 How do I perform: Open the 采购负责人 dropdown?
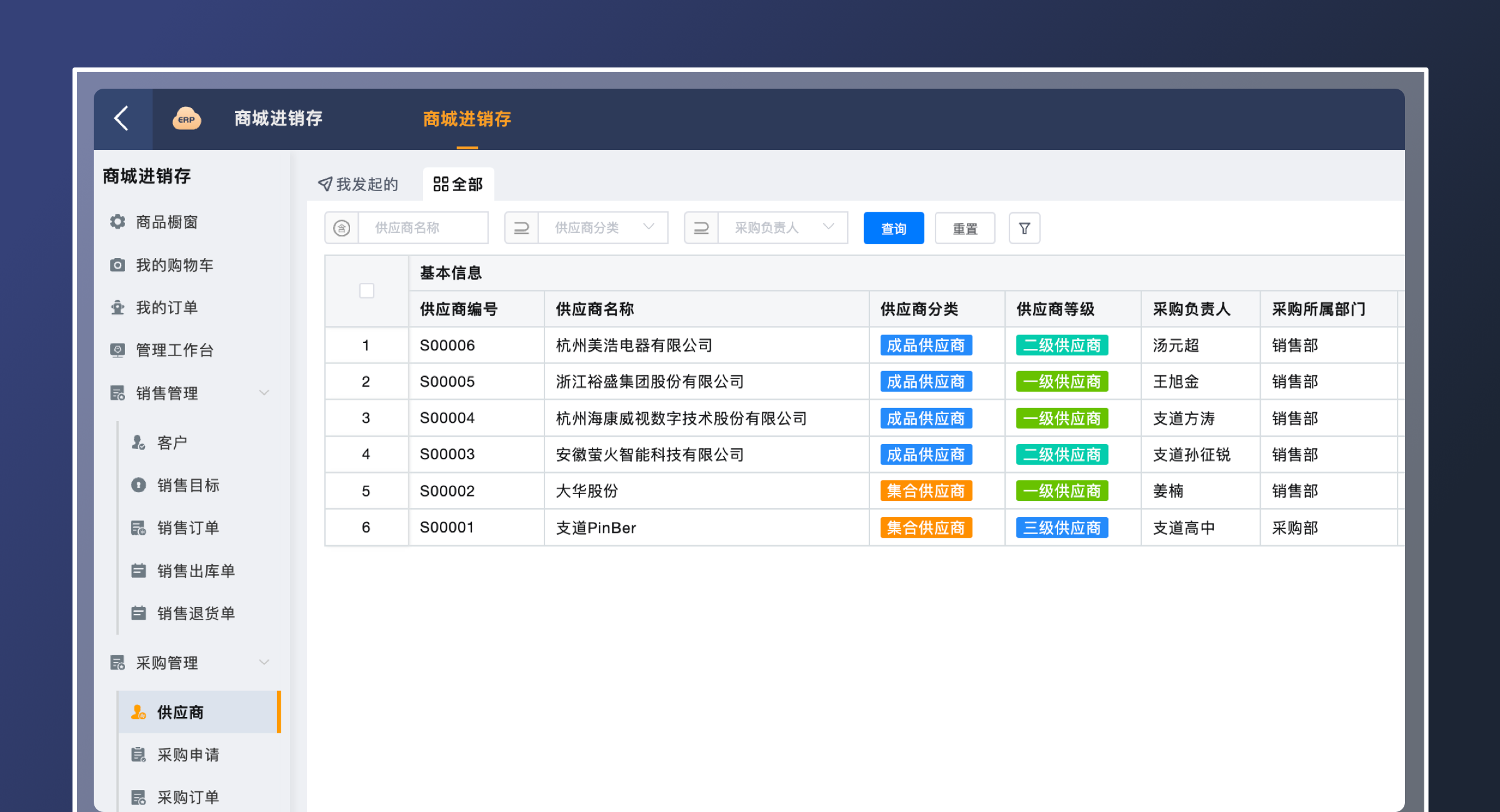781,228
